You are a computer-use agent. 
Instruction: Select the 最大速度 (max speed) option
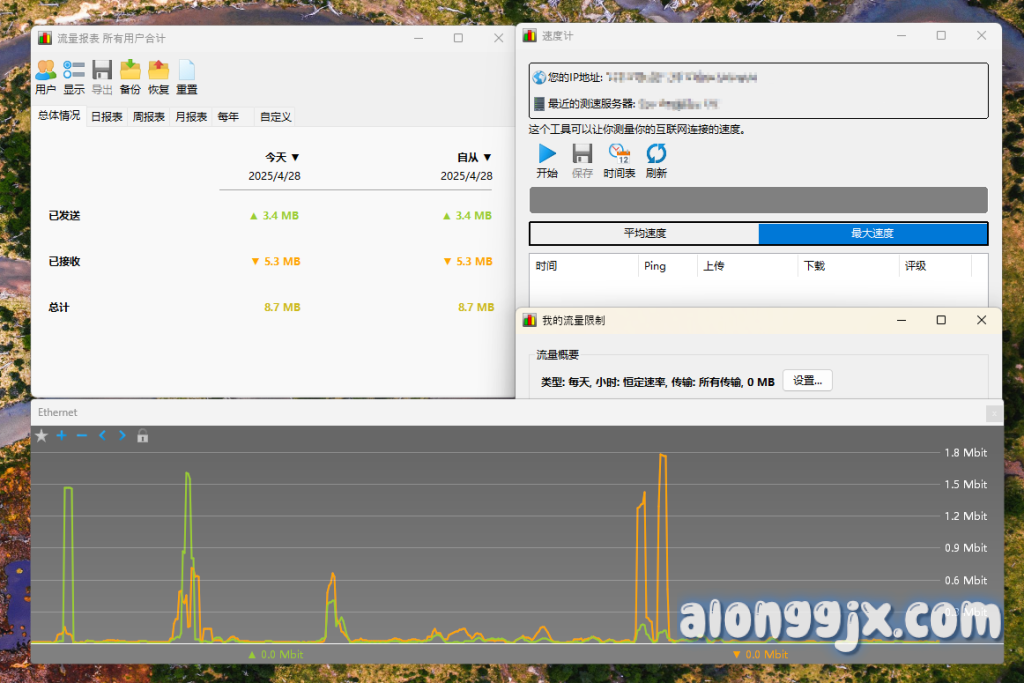872,234
